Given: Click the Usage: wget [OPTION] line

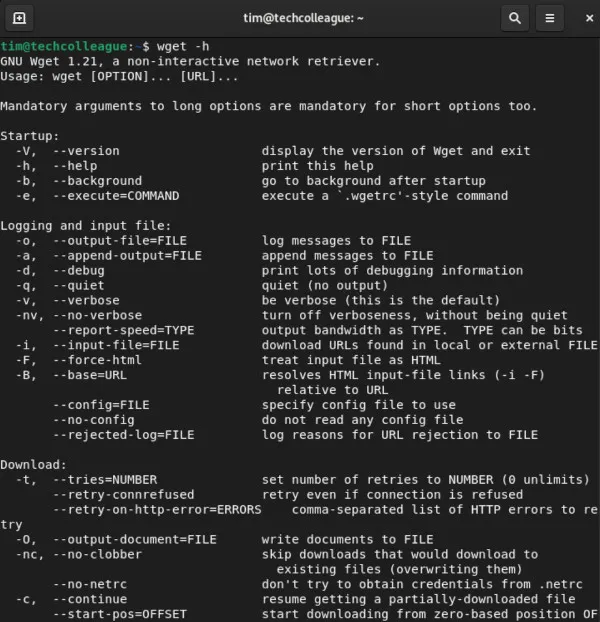Looking at the screenshot, I should tap(119, 76).
